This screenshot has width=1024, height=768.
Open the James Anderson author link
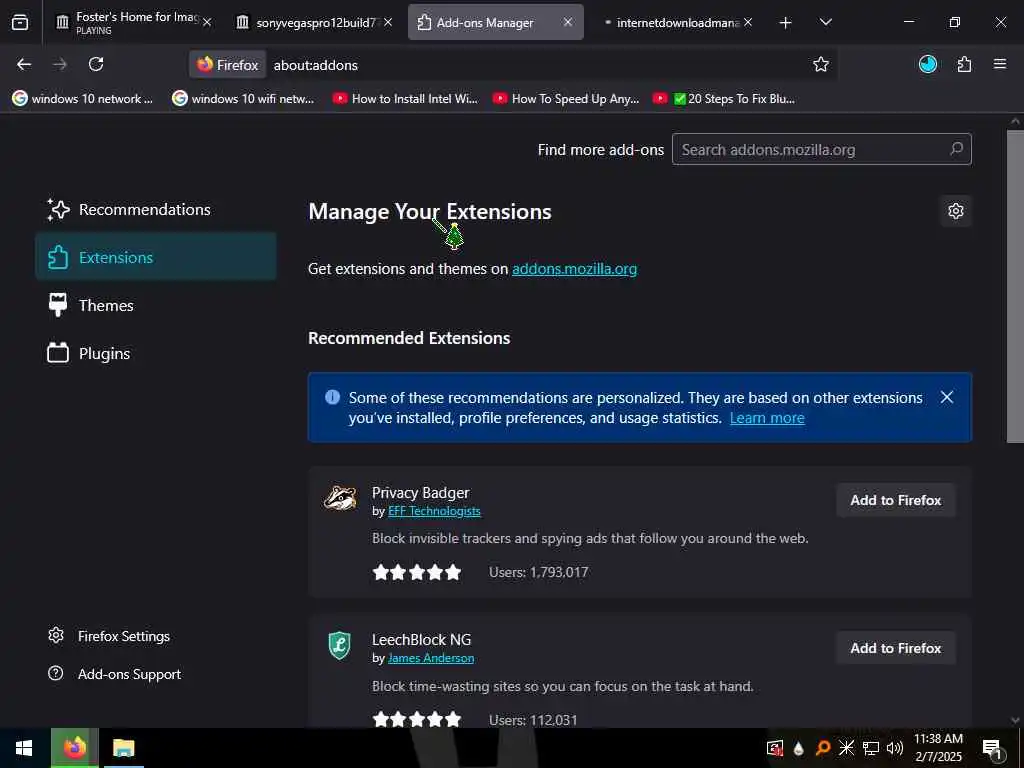[431, 658]
